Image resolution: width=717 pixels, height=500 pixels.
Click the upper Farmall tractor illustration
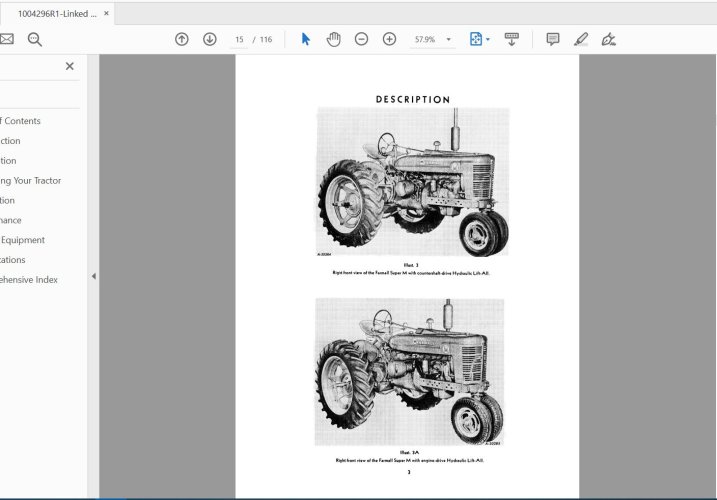(412, 182)
